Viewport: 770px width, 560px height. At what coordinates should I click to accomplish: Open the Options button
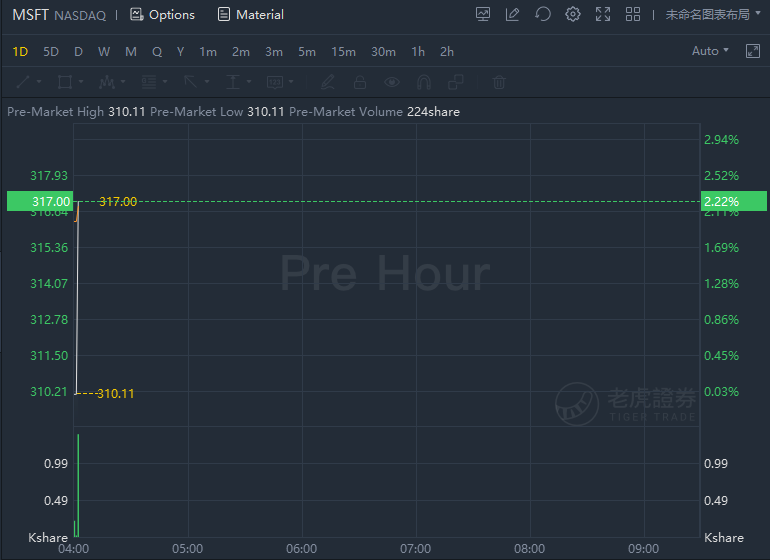point(162,15)
